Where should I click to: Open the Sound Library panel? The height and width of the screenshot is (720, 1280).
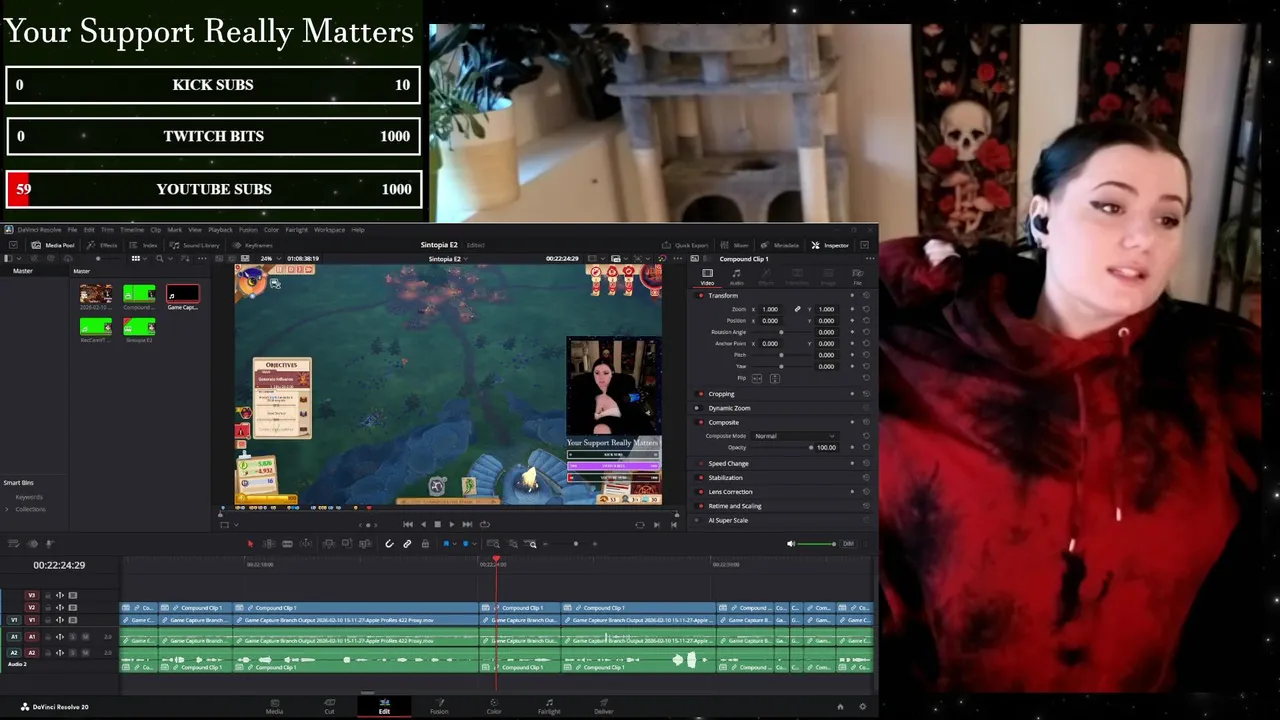point(195,245)
